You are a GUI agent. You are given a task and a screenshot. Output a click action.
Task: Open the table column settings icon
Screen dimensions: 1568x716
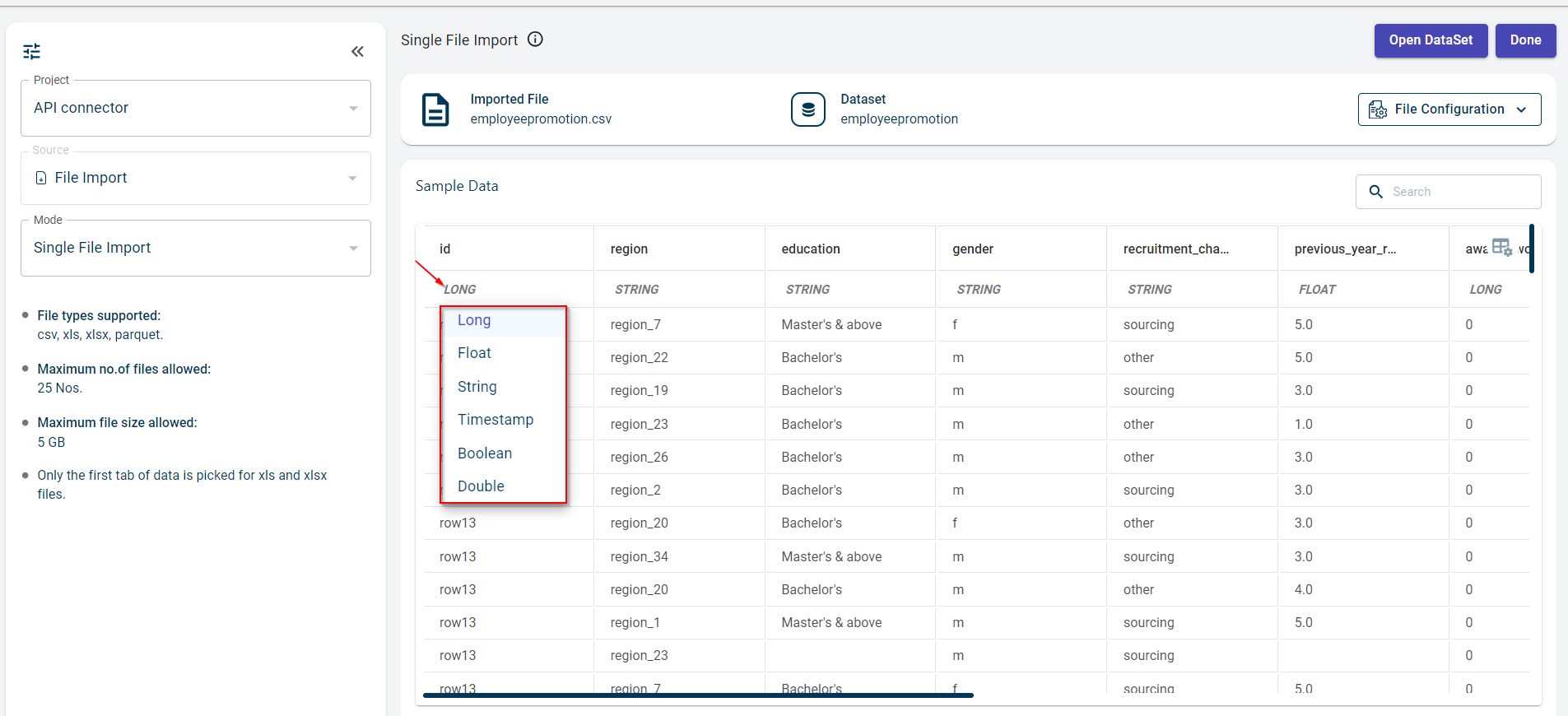pos(1501,248)
